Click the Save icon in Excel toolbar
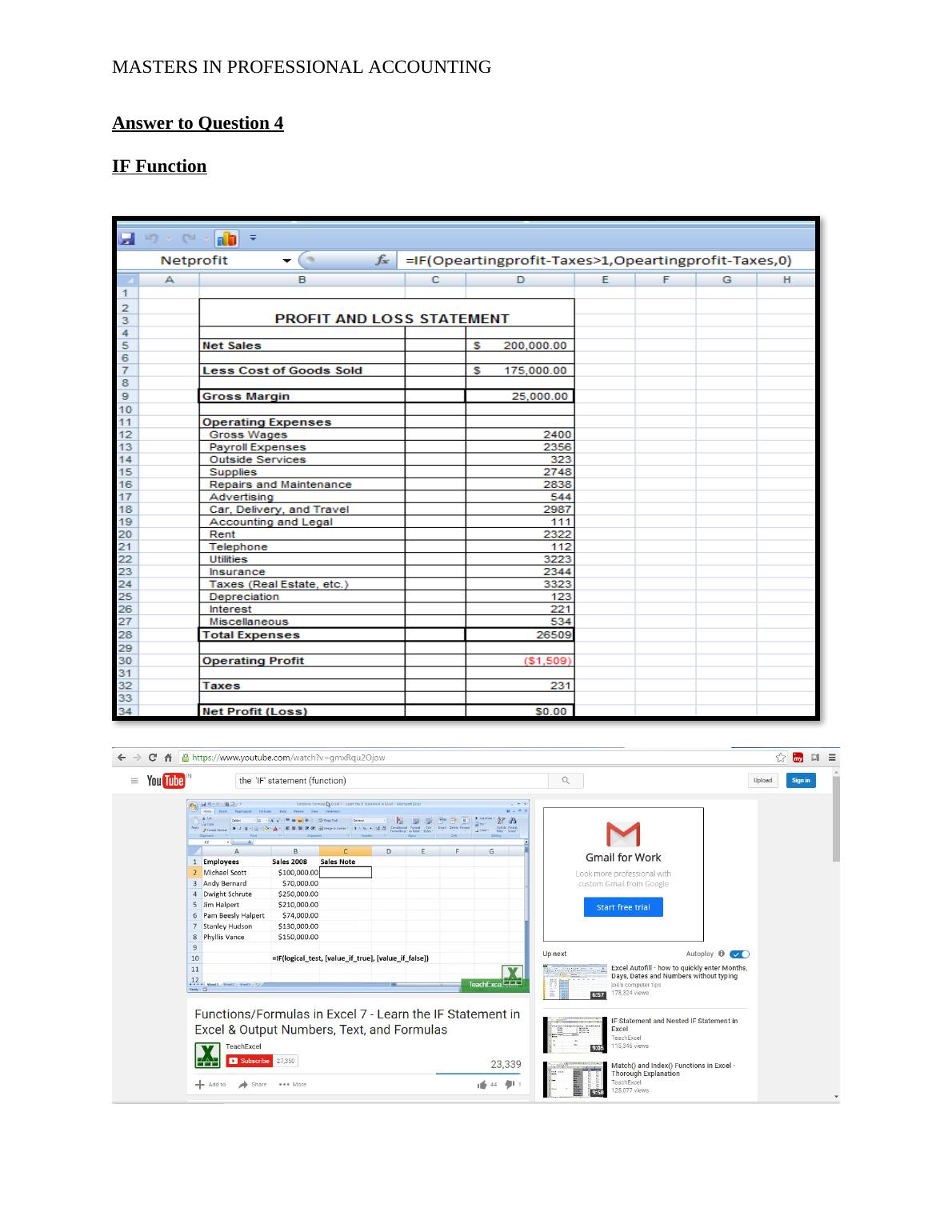 [126, 238]
